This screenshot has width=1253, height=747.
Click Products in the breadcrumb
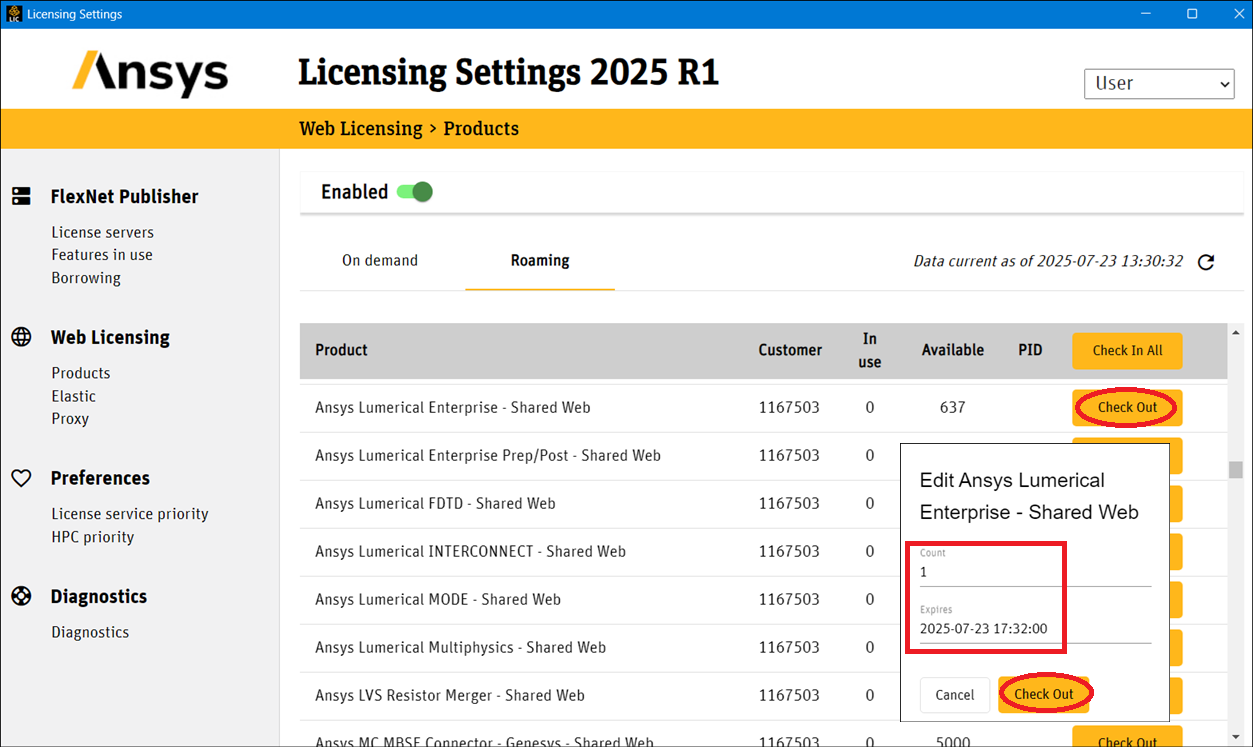(x=481, y=129)
